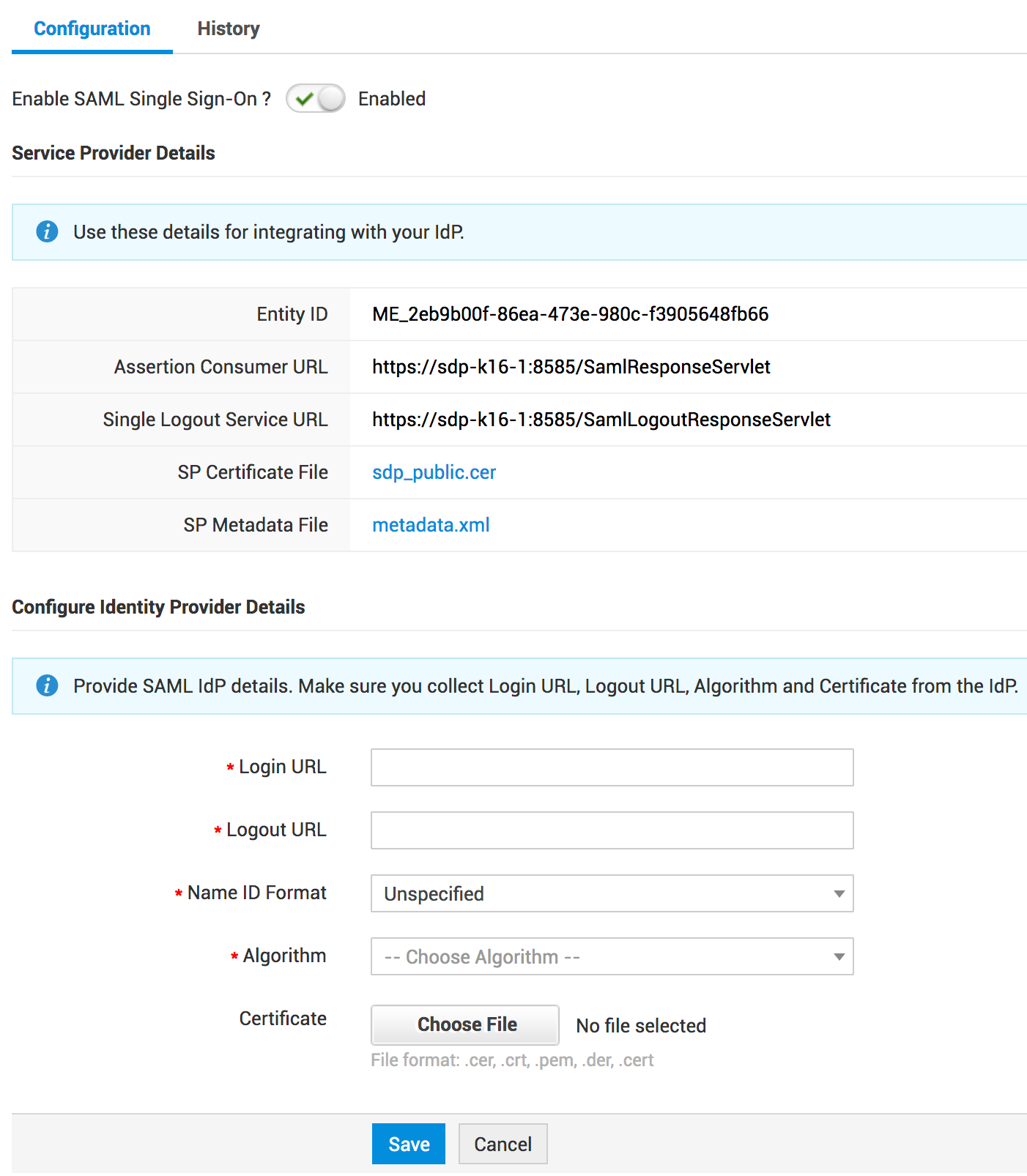Focus the Login URL input field
Image resolution: width=1027 pixels, height=1176 pixels.
(612, 767)
